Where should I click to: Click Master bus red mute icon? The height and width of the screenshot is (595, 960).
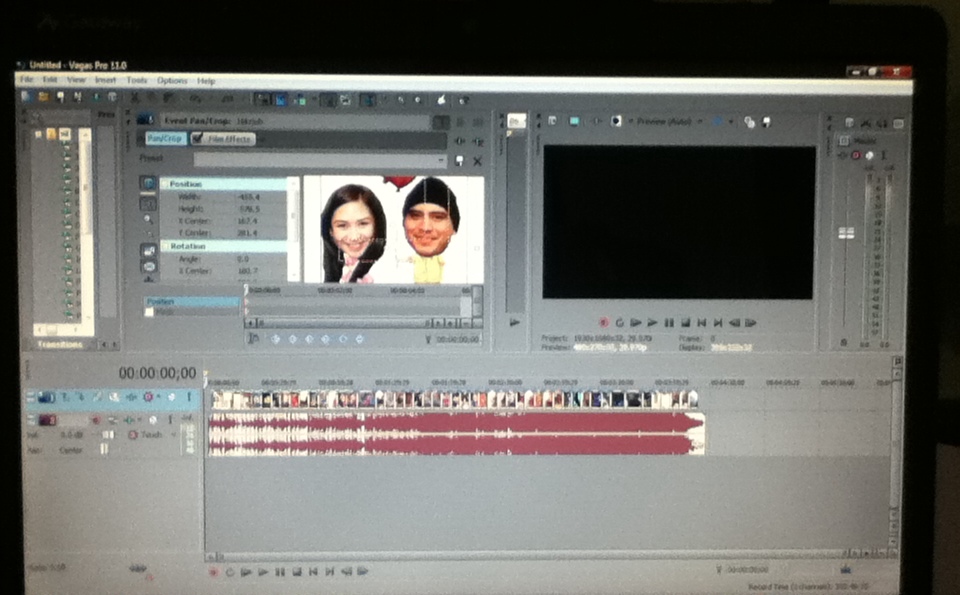(857, 155)
